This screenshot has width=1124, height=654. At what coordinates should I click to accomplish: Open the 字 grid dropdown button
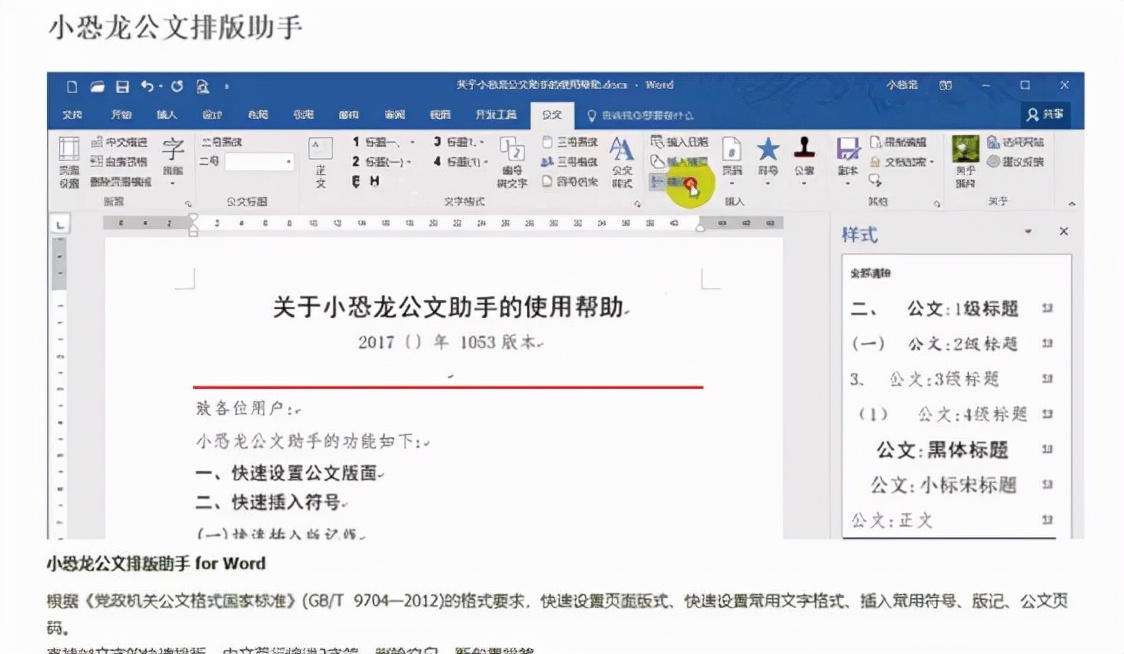[x=173, y=162]
